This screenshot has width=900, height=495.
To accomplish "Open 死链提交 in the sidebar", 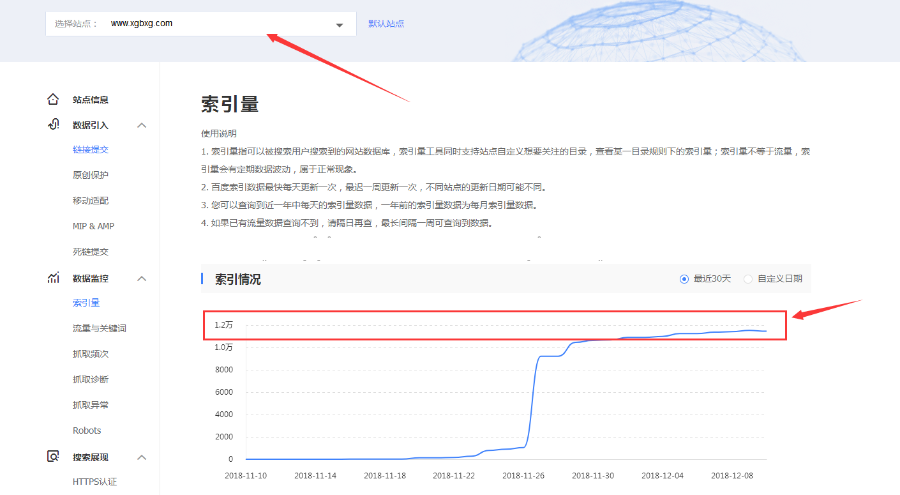I will coord(90,252).
